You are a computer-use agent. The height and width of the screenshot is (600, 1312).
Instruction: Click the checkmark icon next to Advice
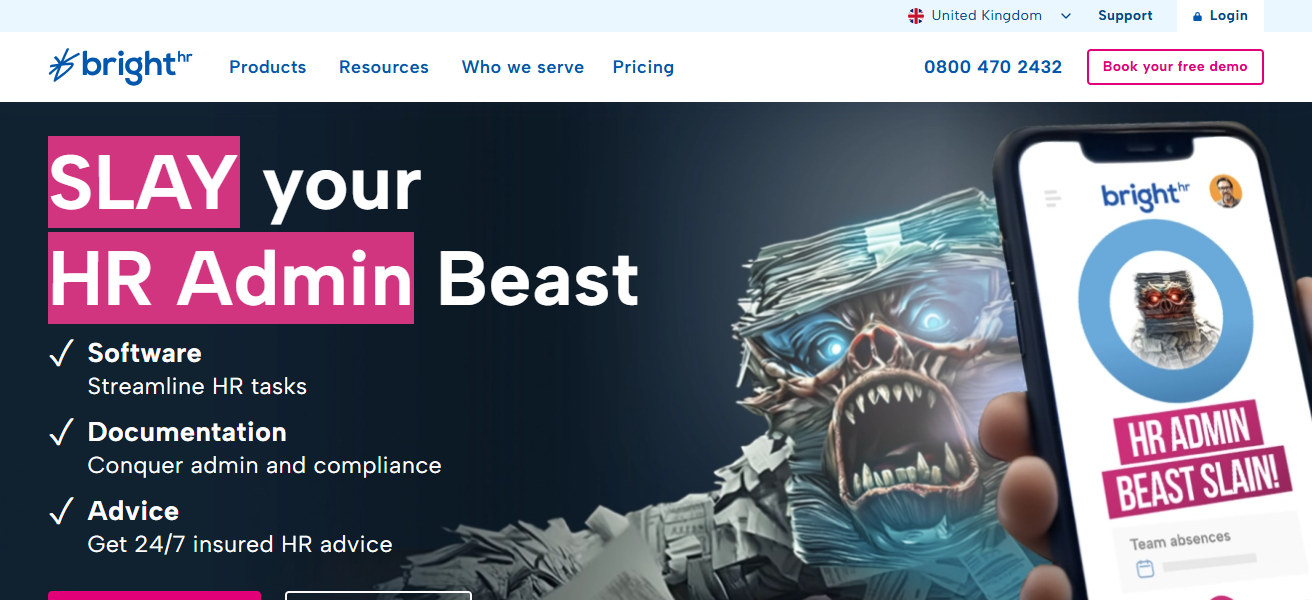click(x=62, y=512)
